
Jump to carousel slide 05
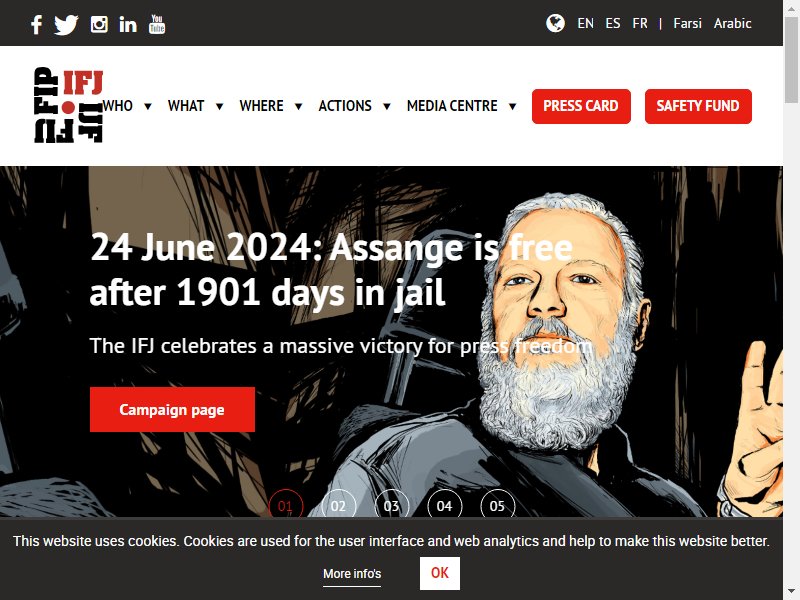[x=497, y=506]
